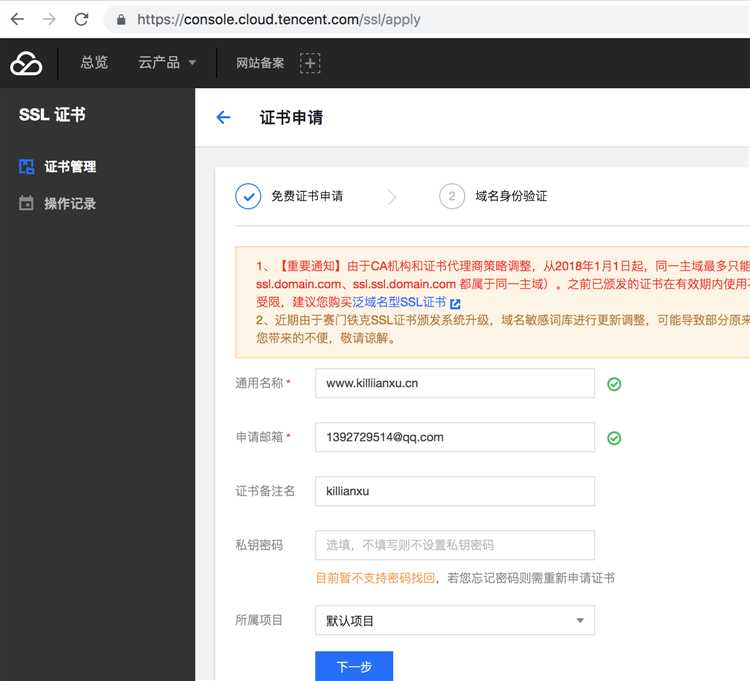The width and height of the screenshot is (750, 681).
Task: Click the 通用名称 domain input field
Action: [x=455, y=383]
